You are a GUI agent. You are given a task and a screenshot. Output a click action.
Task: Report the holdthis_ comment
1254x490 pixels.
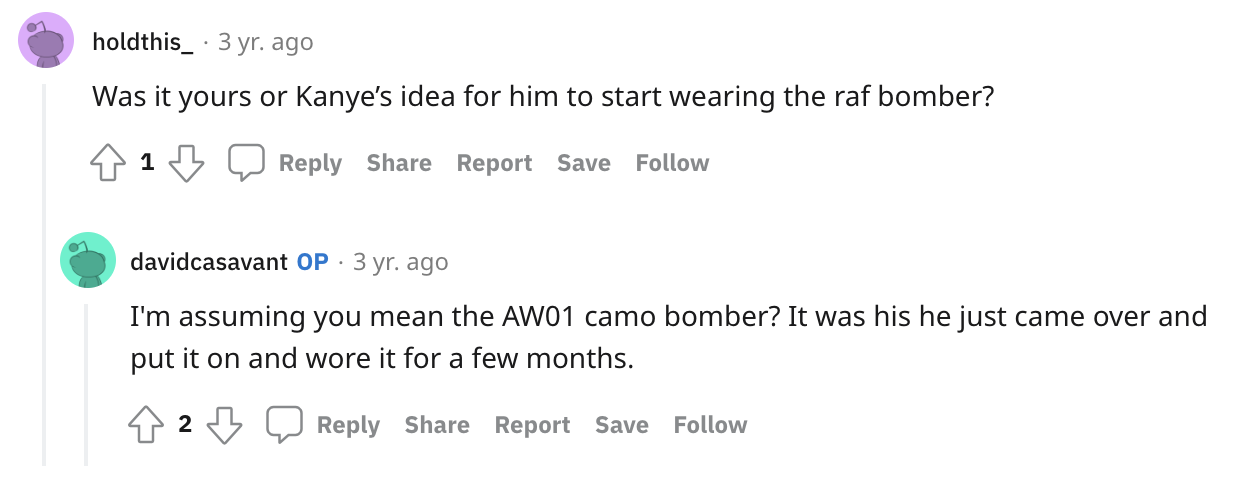pyautogui.click(x=494, y=163)
